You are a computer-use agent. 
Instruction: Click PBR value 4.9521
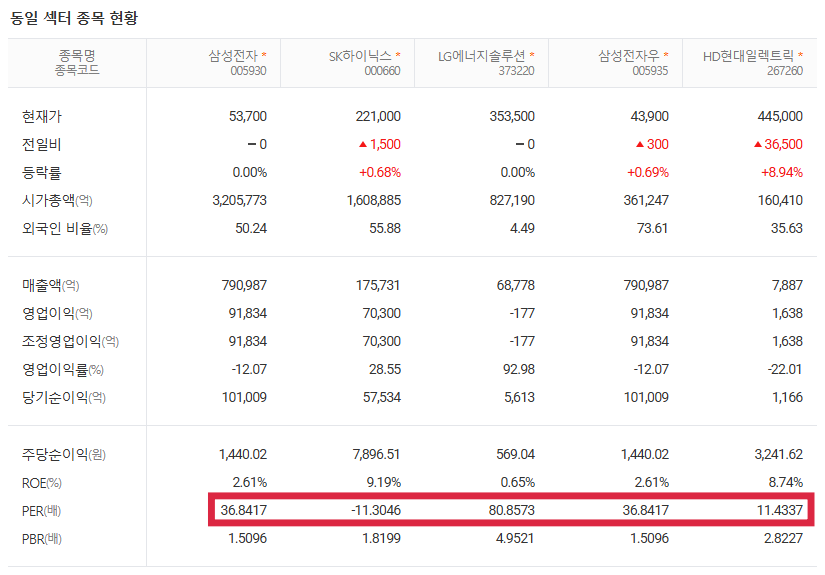click(x=515, y=539)
